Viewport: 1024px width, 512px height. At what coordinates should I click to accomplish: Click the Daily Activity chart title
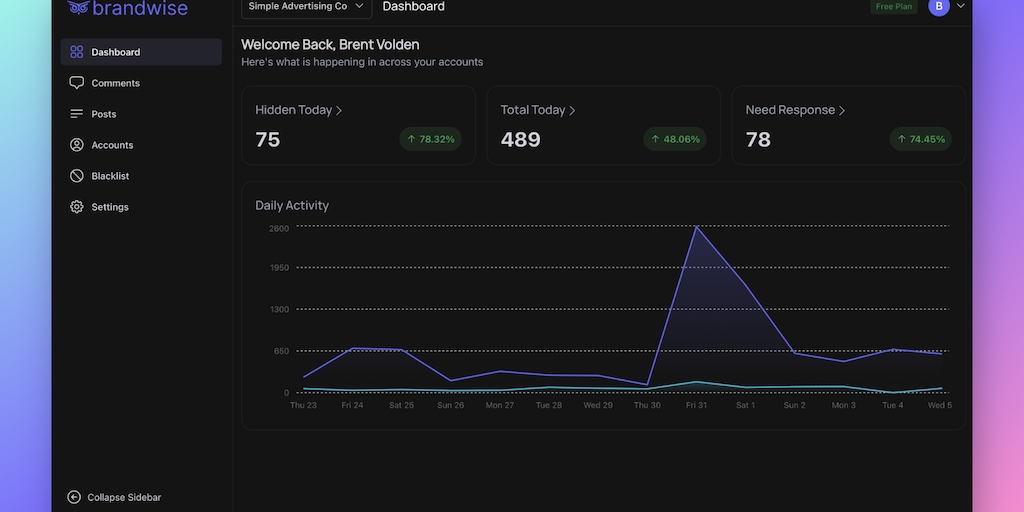pos(292,205)
